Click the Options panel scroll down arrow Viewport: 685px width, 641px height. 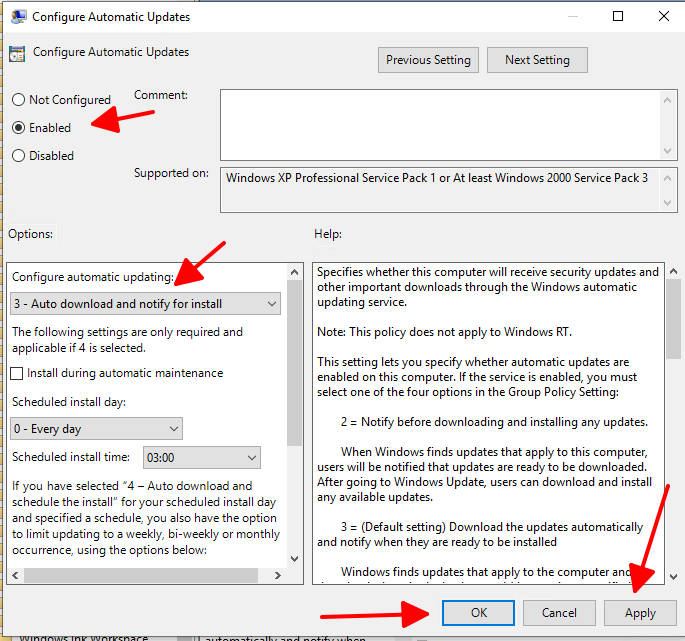coord(294,558)
